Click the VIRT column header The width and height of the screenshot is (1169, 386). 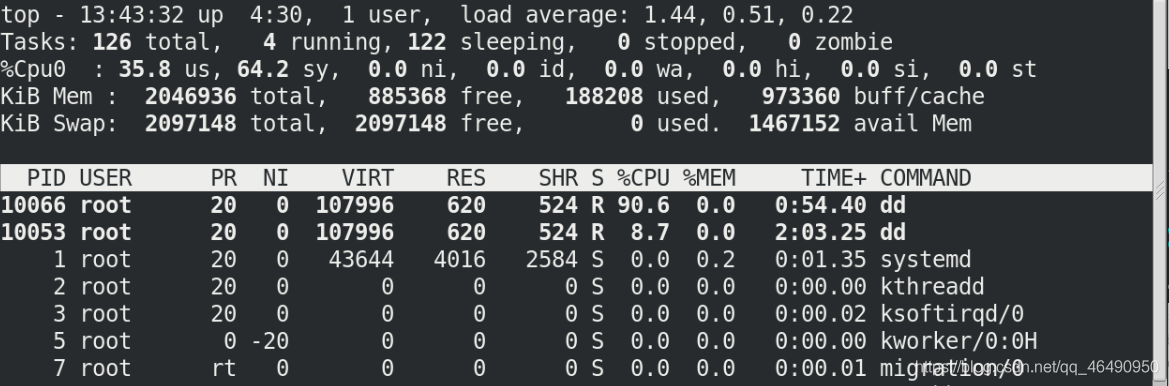click(x=368, y=178)
